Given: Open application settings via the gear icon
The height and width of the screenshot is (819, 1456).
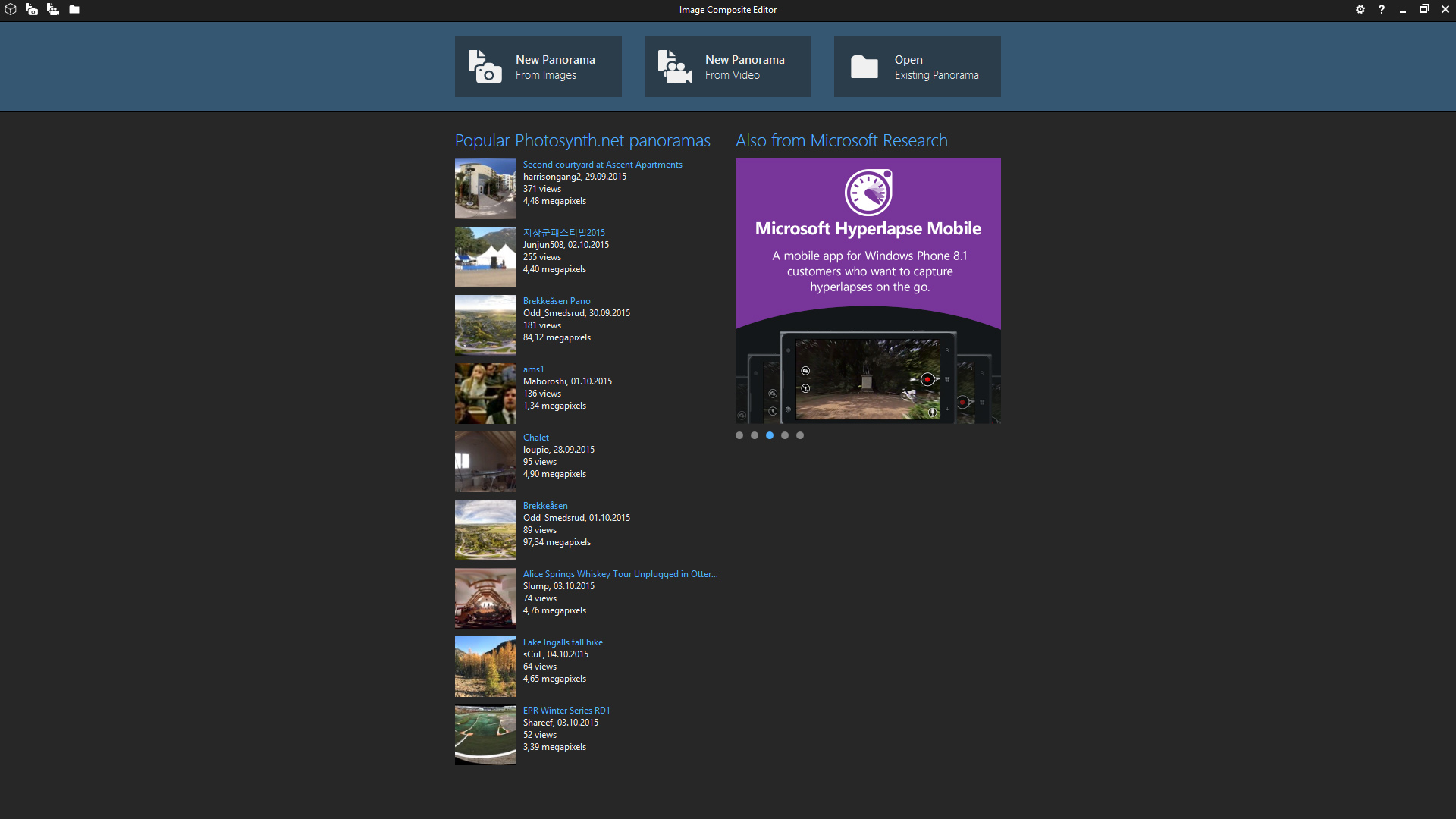Looking at the screenshot, I should (x=1361, y=10).
